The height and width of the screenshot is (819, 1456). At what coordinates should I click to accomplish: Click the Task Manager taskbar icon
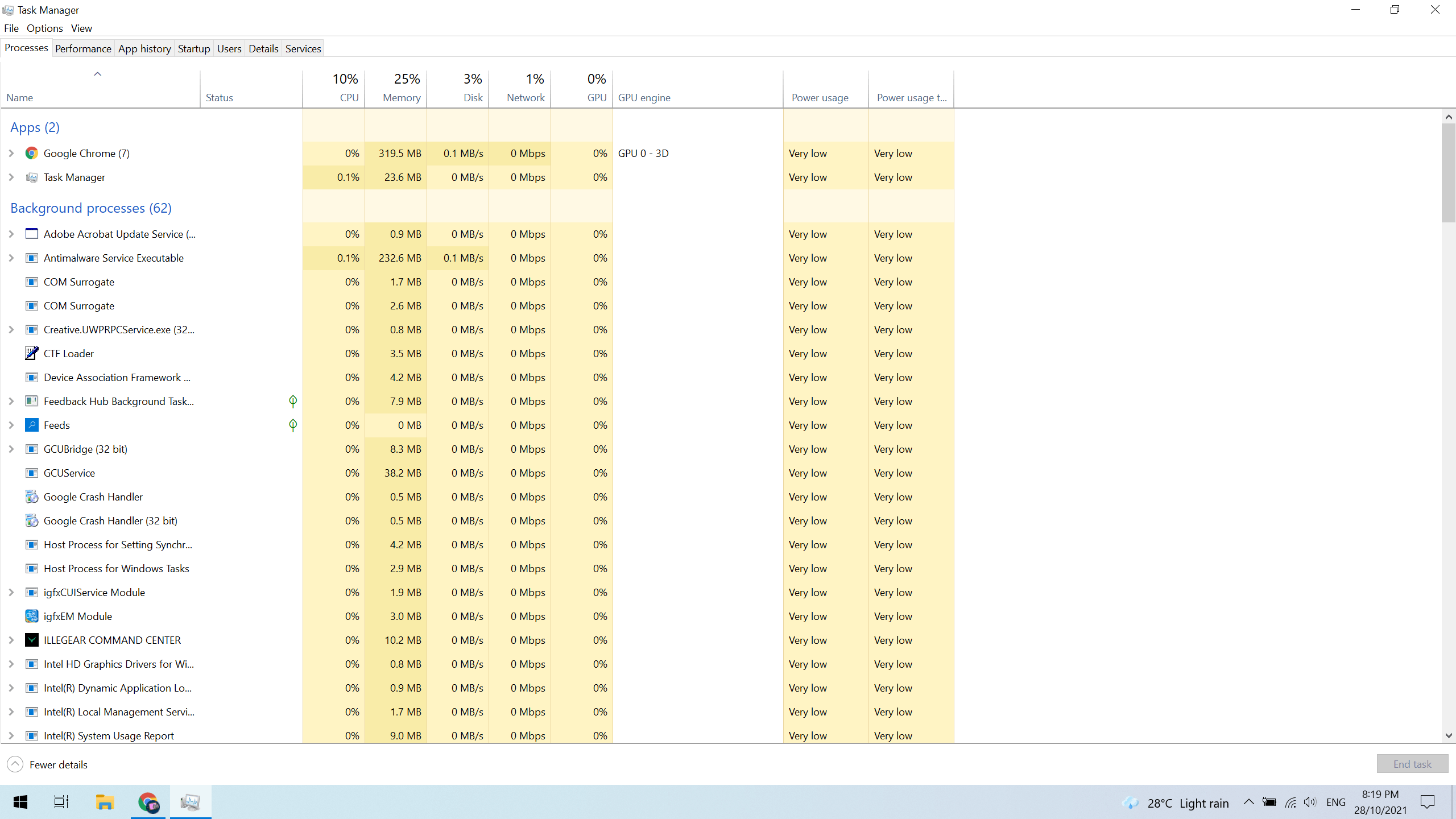[x=191, y=802]
